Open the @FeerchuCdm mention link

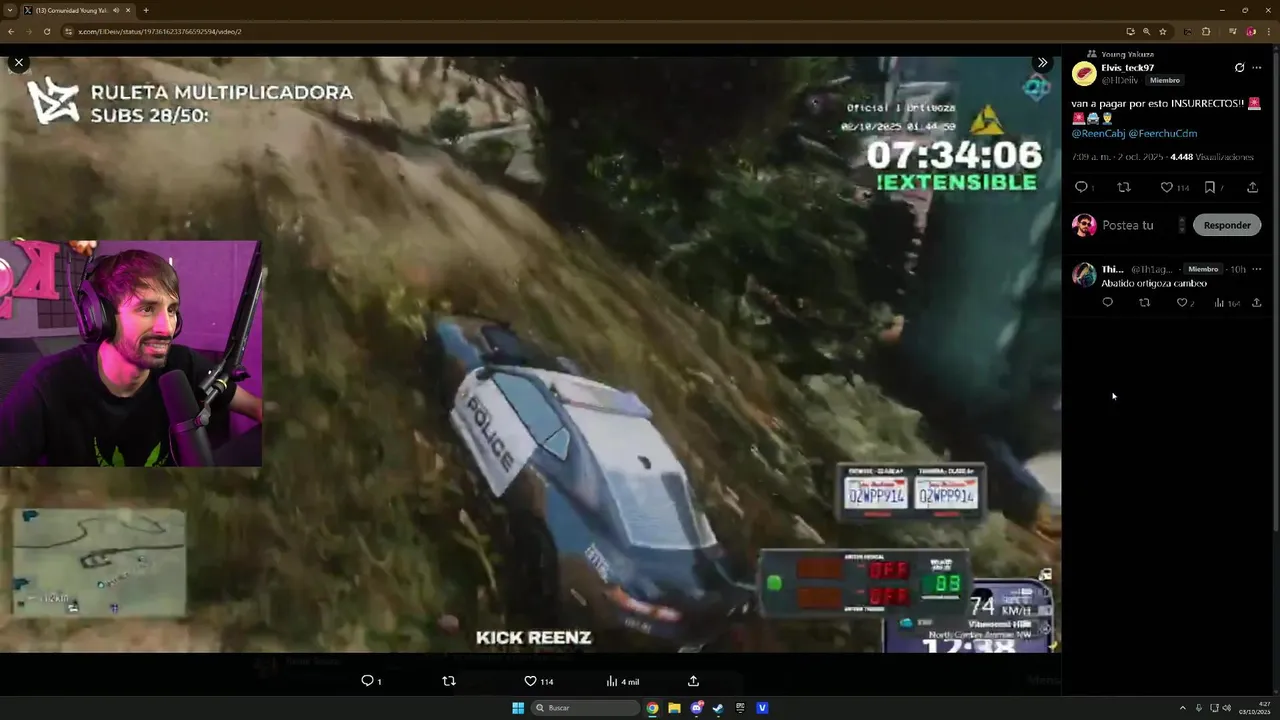click(x=1163, y=133)
